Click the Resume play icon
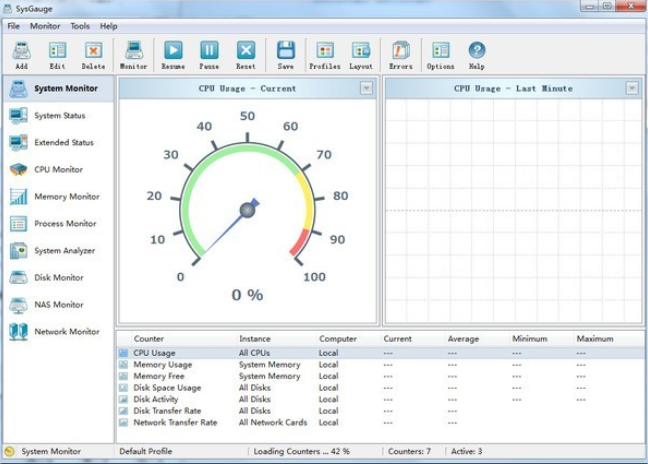 click(173, 50)
